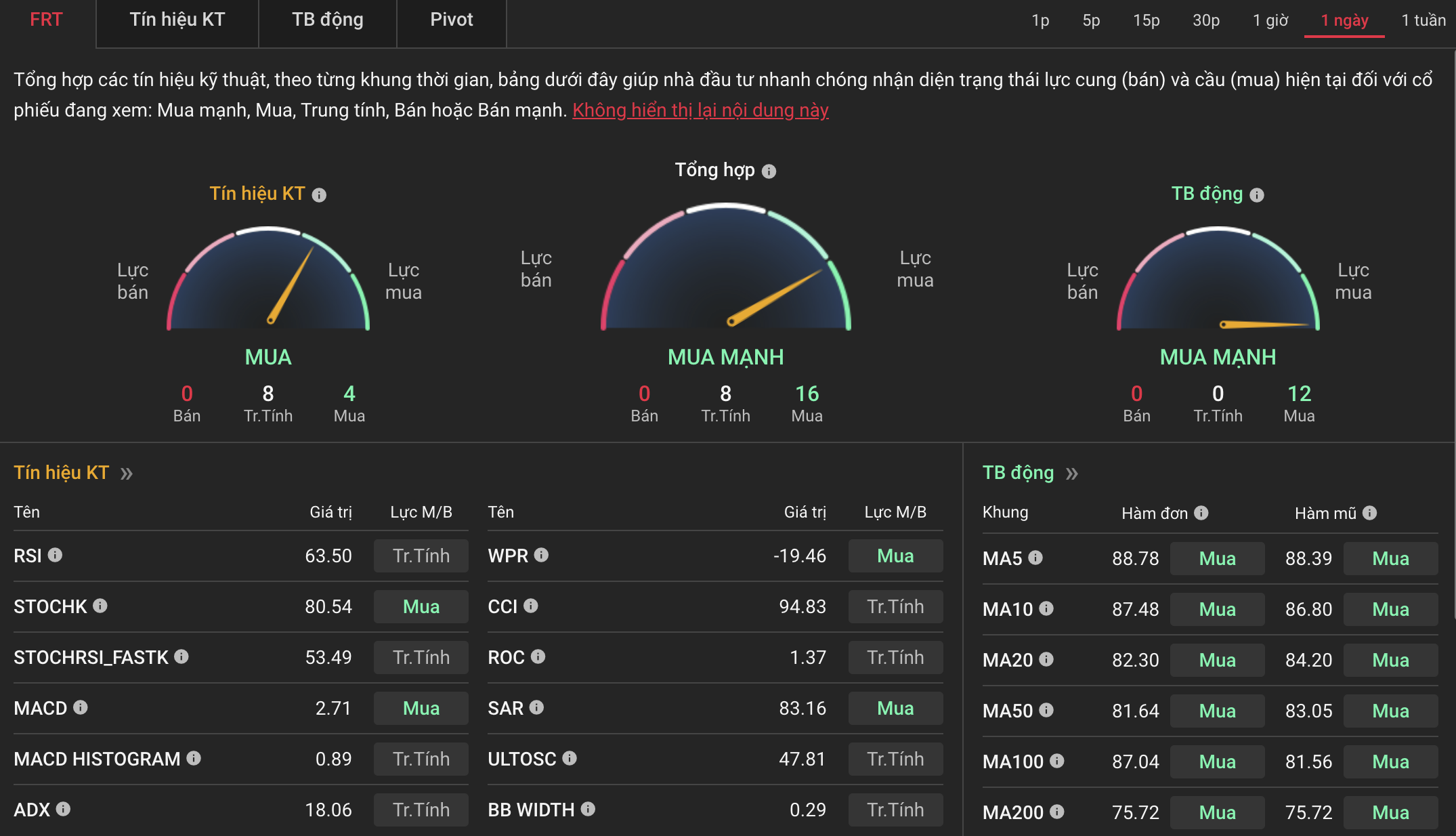Open SAR indicator info icon
The height and width of the screenshot is (836, 1456).
(536, 707)
